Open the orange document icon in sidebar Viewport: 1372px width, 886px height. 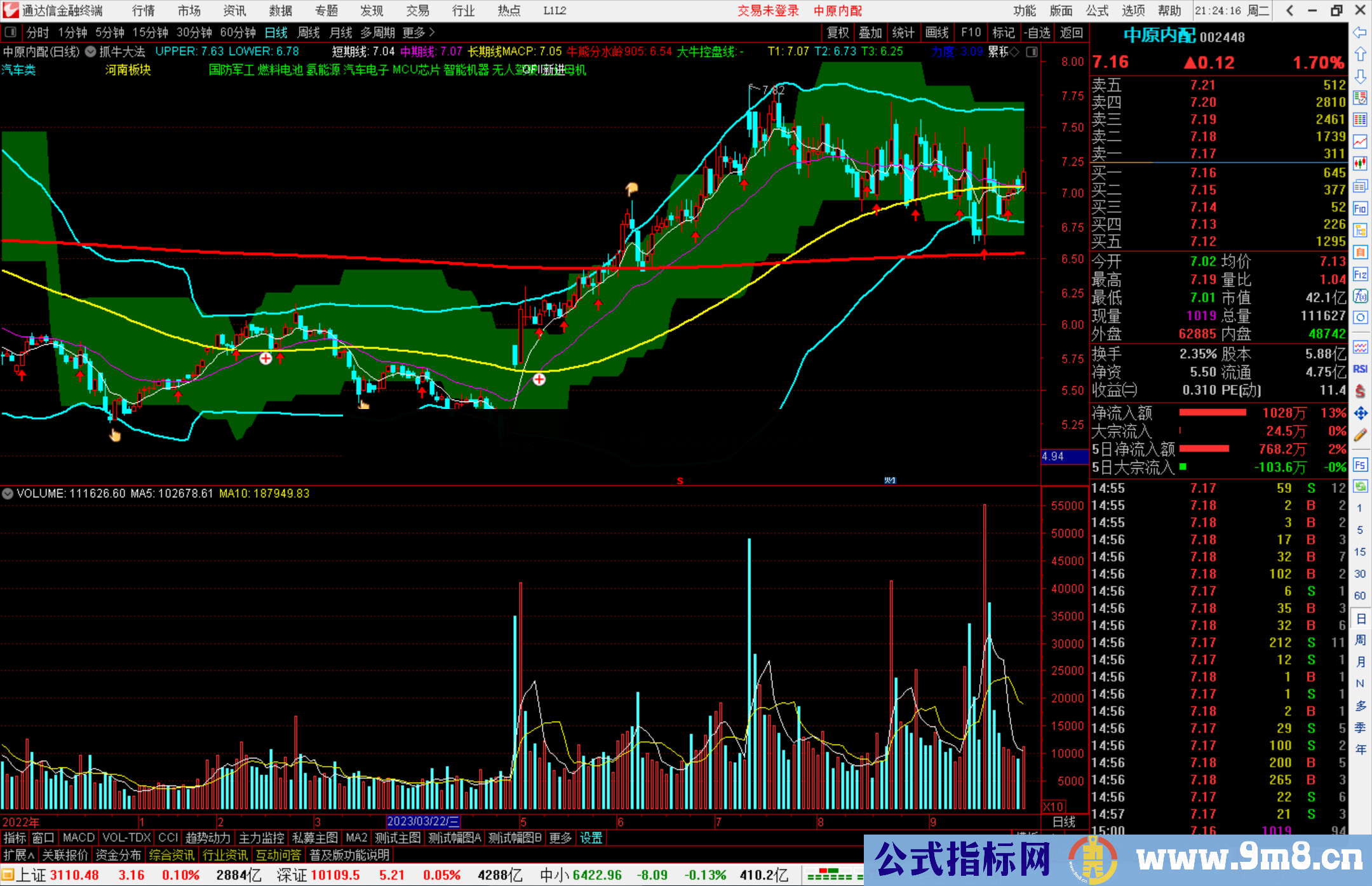[1360, 252]
